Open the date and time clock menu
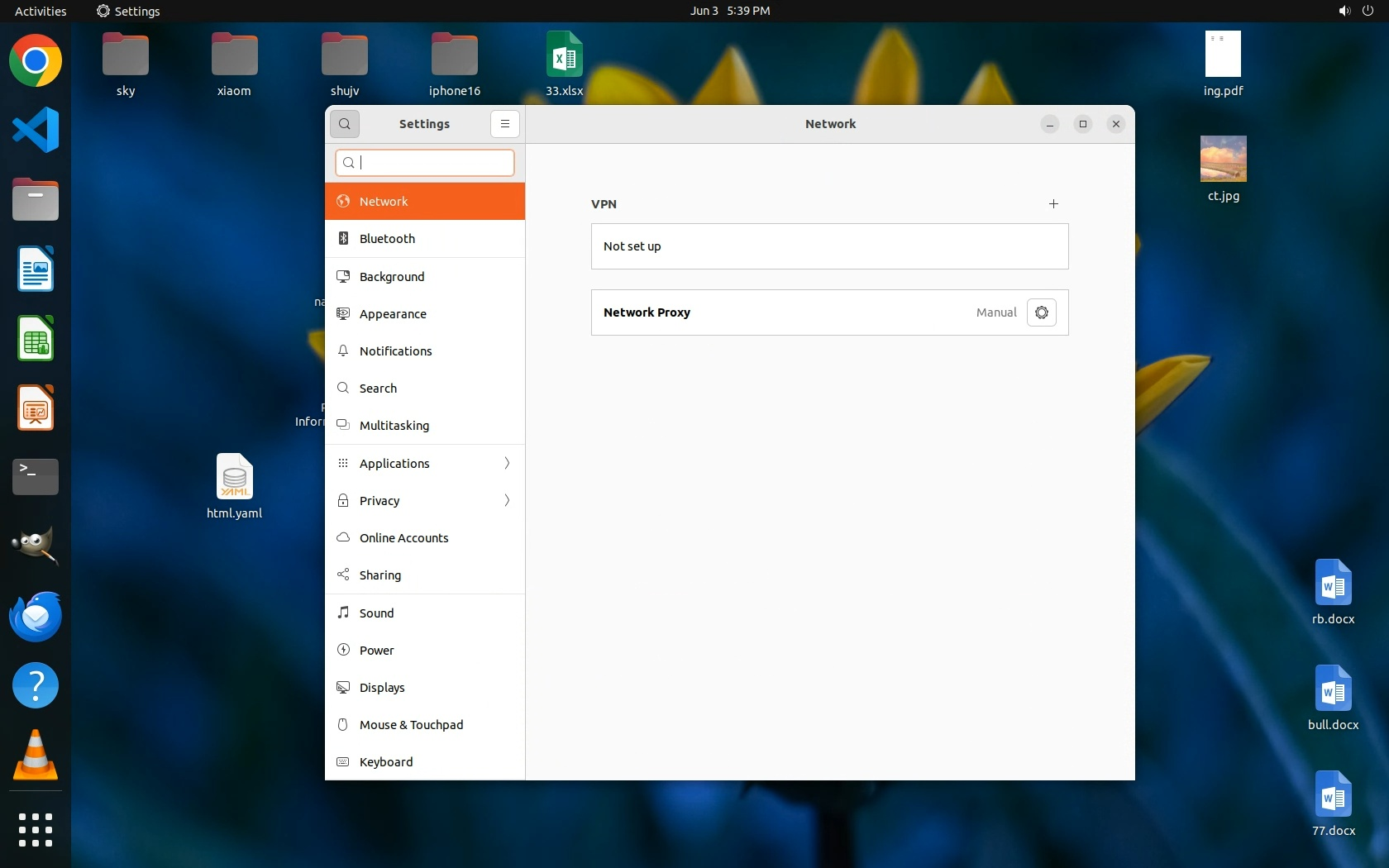Screen dimensions: 1389x868 click(x=730, y=11)
